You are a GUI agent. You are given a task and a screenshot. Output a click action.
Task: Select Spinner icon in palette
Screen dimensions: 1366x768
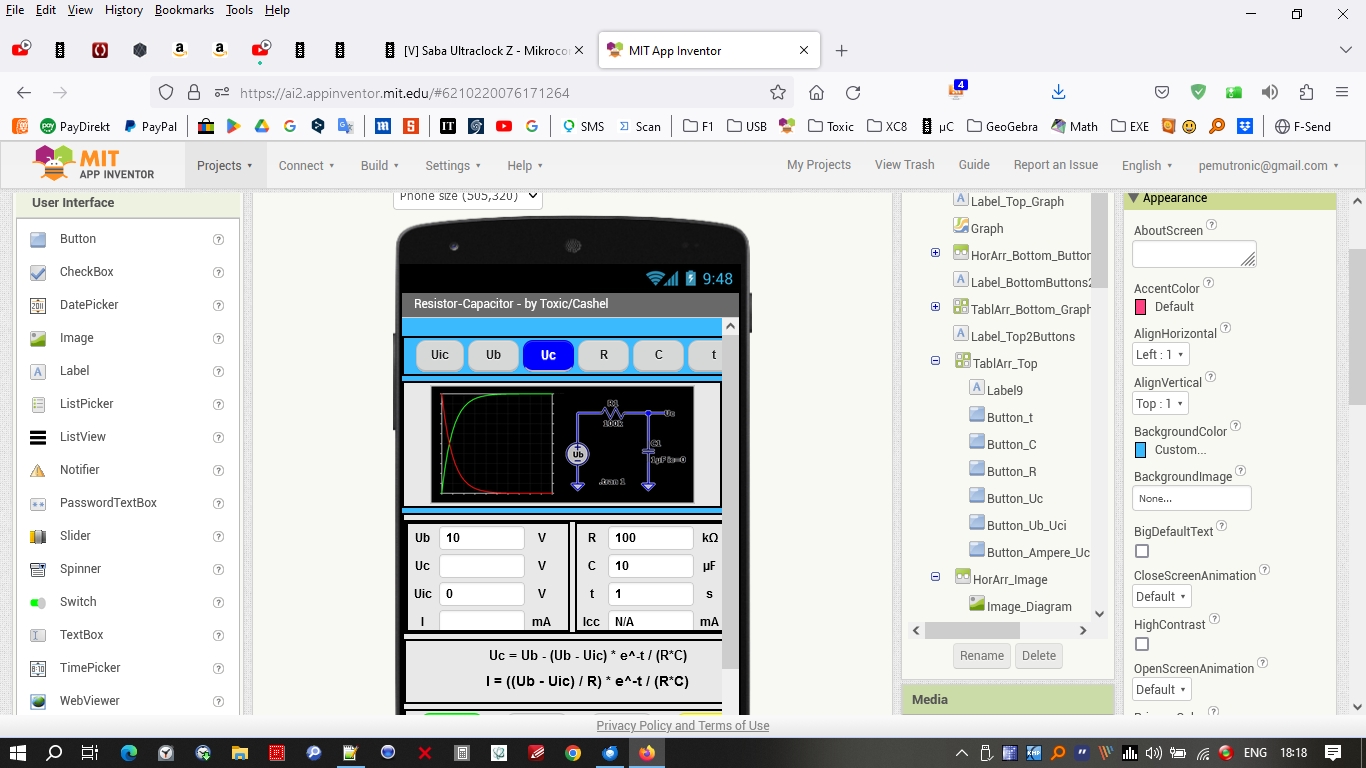click(38, 569)
